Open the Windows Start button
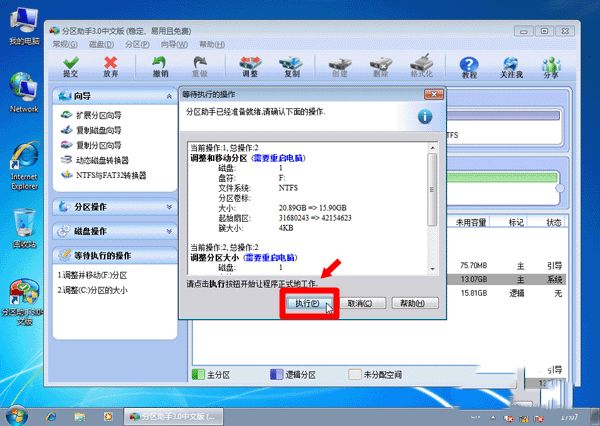Image resolution: width=600 pixels, height=426 pixels. point(16,416)
